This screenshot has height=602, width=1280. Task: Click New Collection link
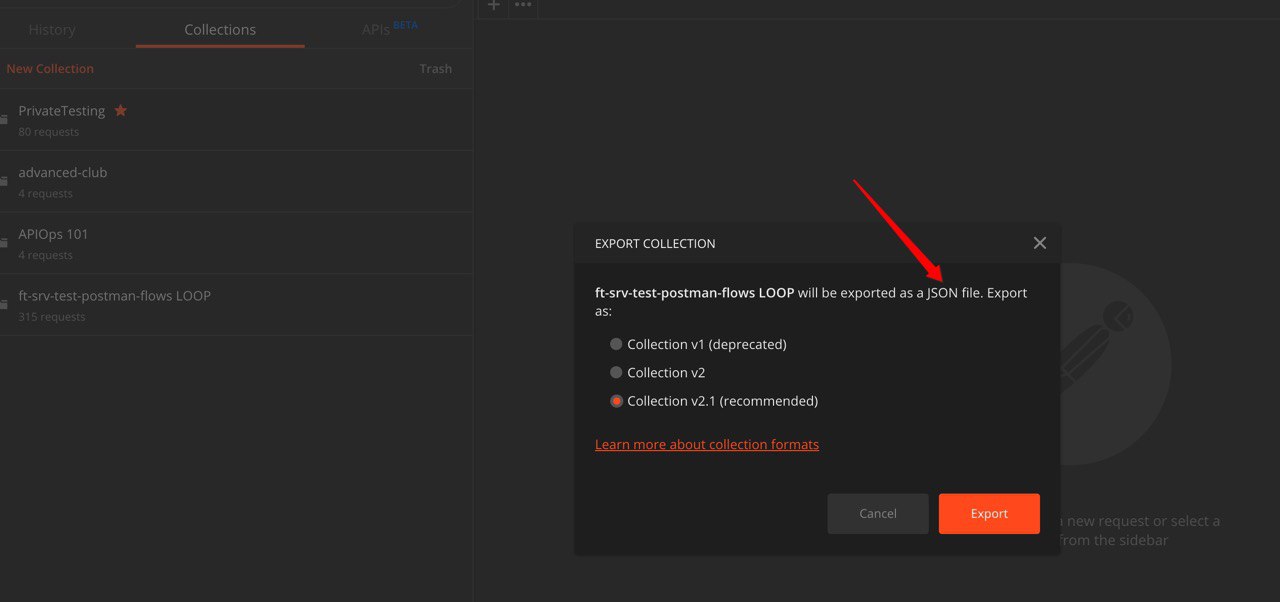point(50,69)
